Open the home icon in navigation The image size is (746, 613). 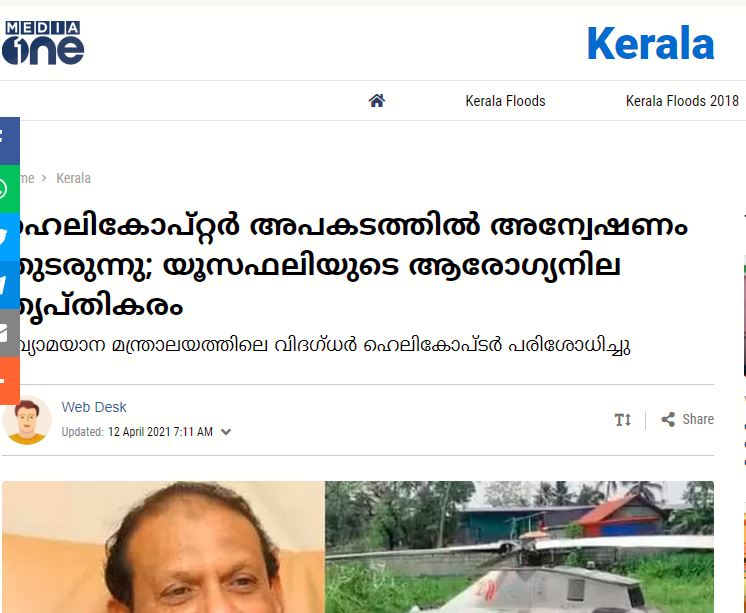pyautogui.click(x=377, y=101)
